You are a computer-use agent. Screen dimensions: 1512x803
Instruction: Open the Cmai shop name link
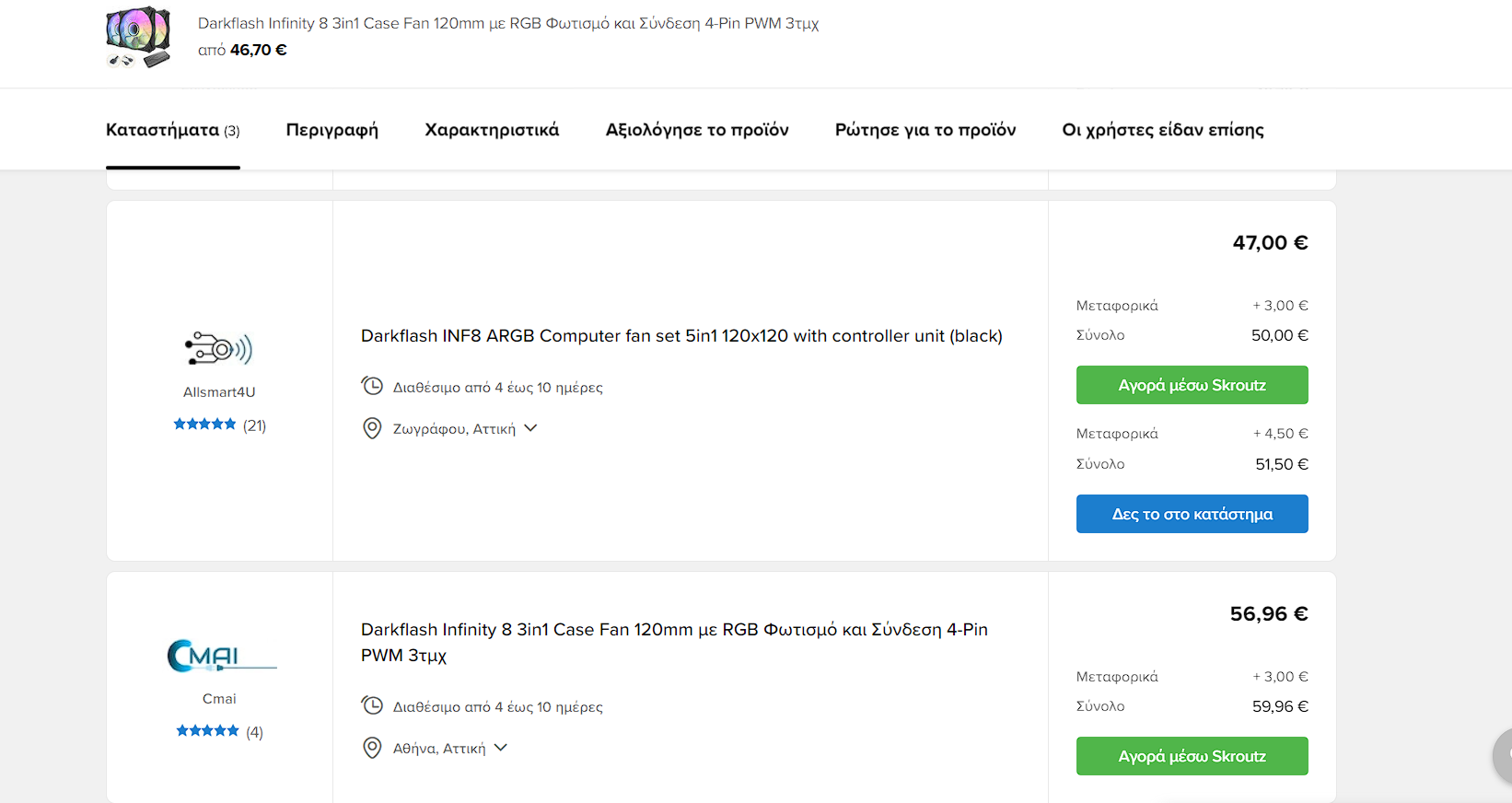[219, 699]
